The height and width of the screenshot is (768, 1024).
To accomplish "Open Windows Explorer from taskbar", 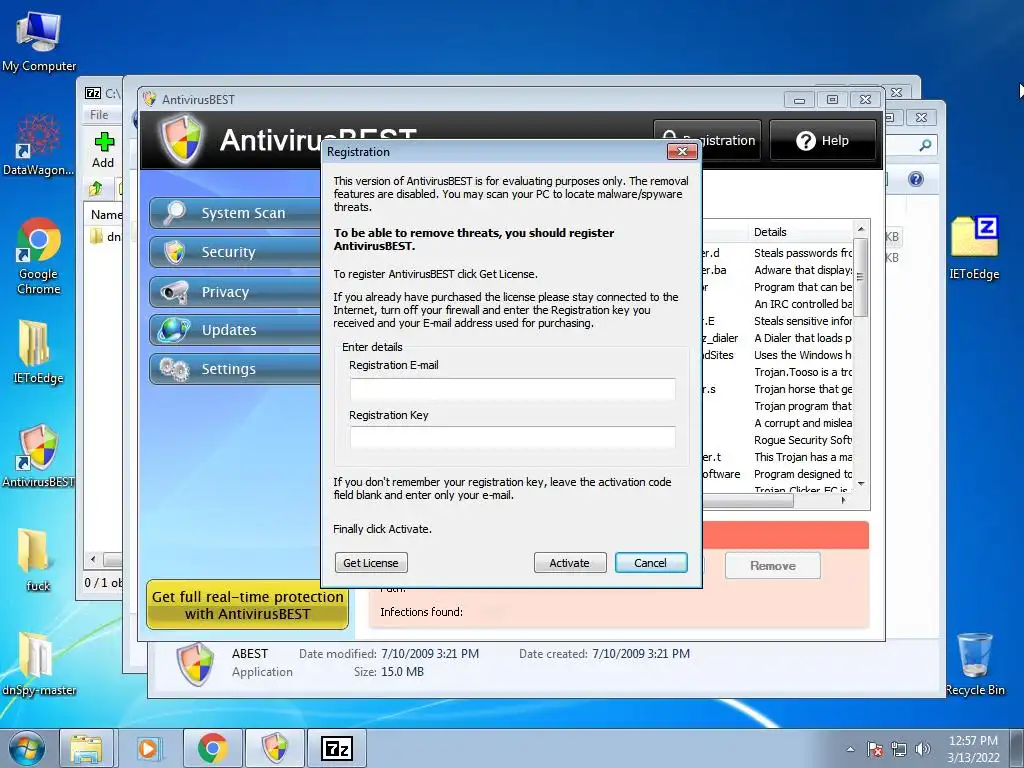I will click(86, 748).
